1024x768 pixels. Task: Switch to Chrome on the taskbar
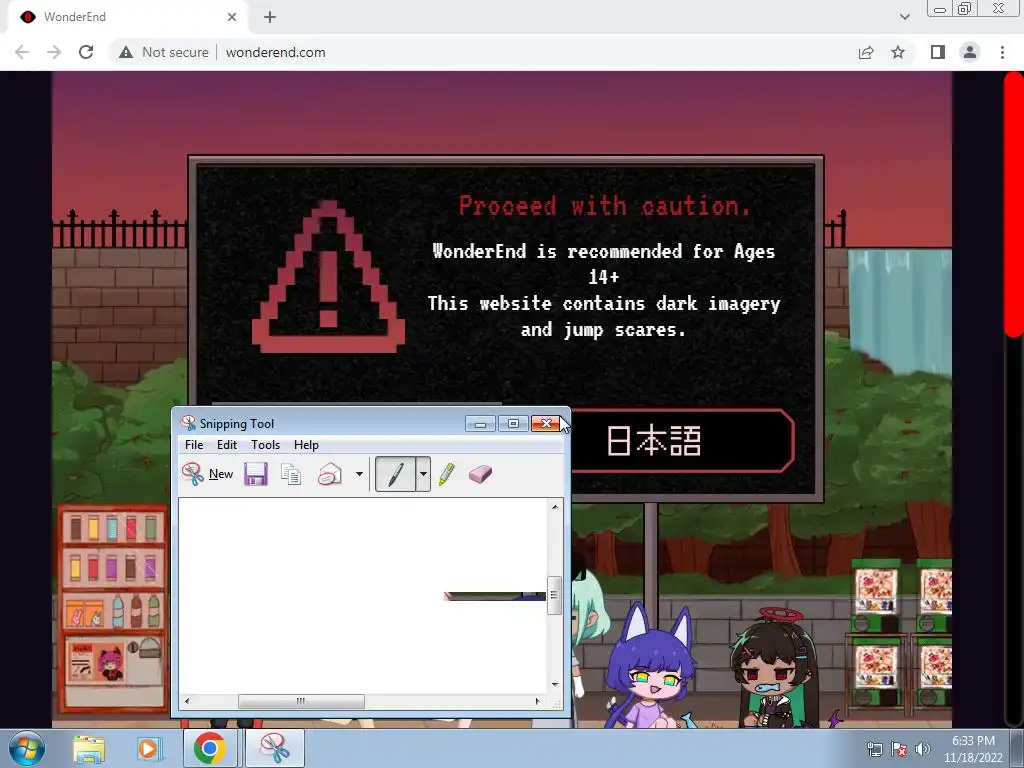tap(210, 749)
